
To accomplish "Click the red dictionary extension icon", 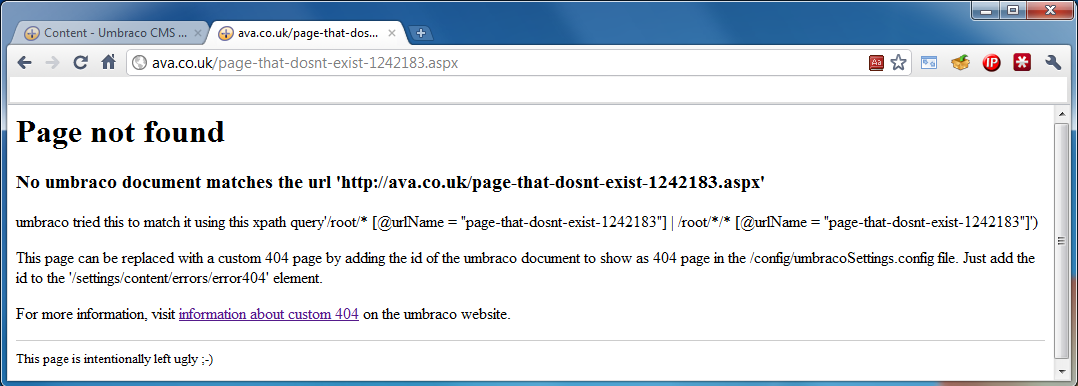I will click(877, 63).
